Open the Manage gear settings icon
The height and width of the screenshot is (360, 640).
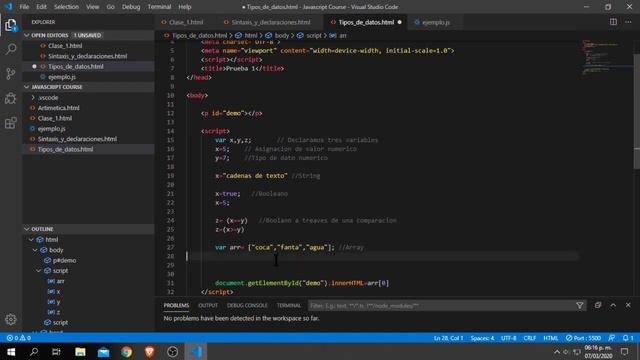11,319
